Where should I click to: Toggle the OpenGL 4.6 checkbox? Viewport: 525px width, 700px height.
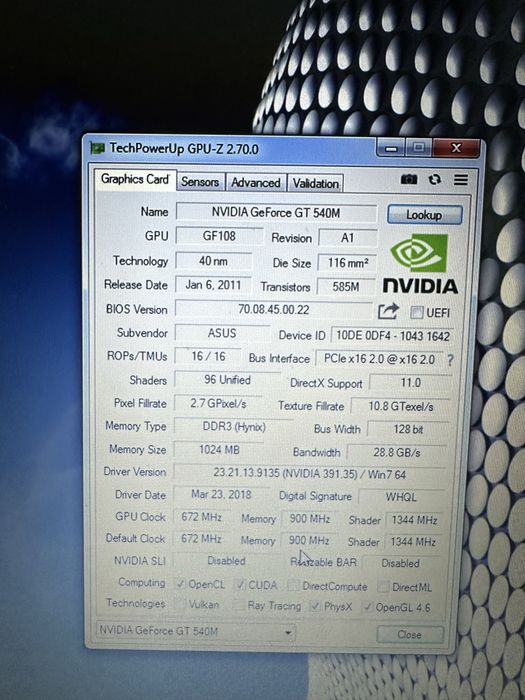point(368,607)
